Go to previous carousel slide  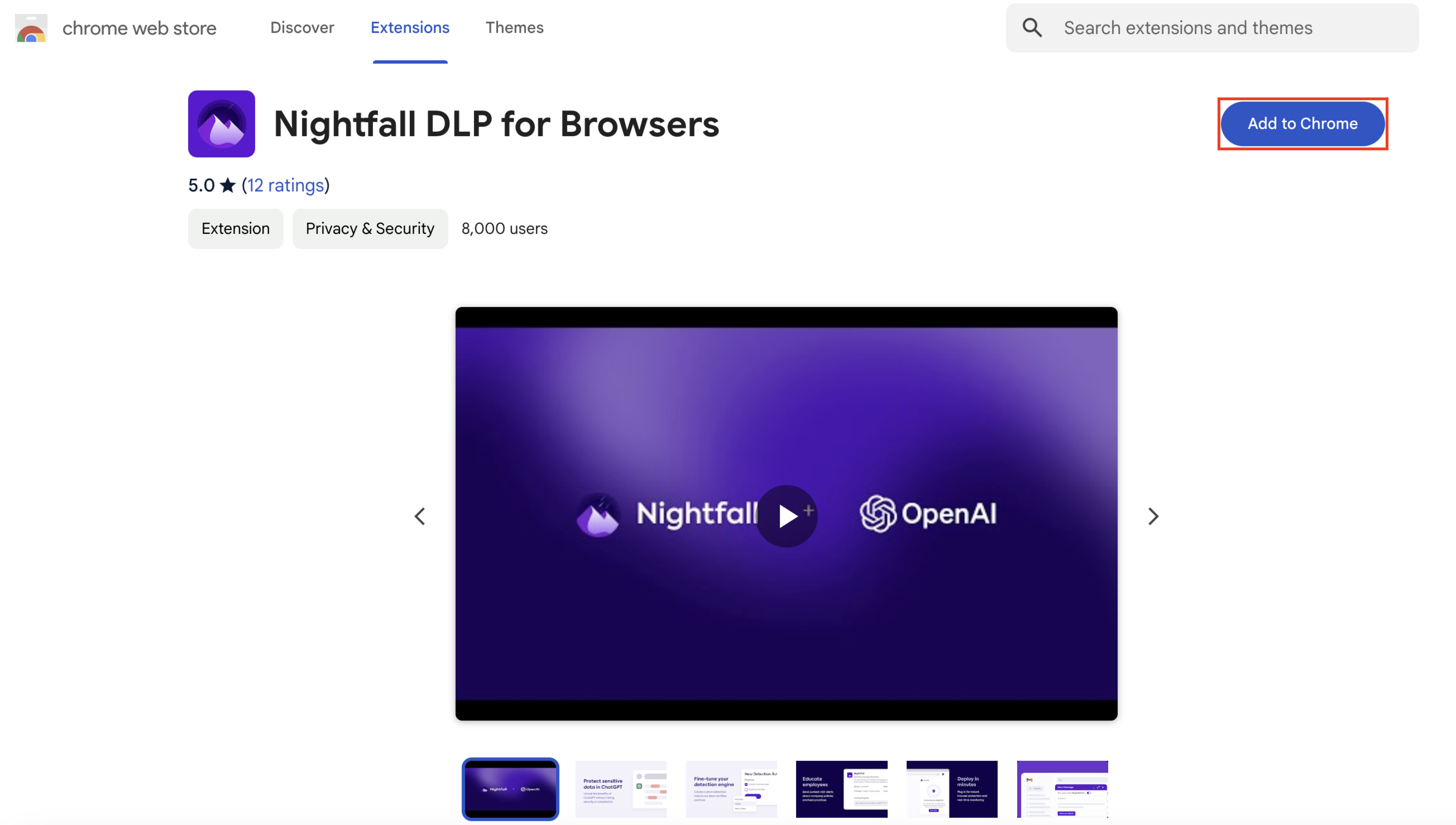click(420, 516)
